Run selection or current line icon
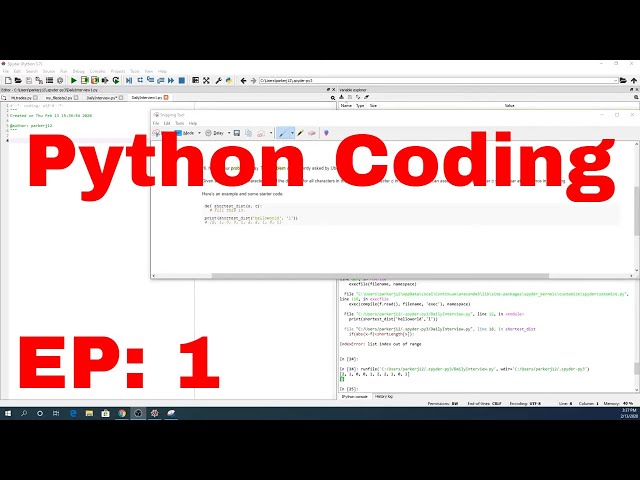Screen dimensions: 640x480 pos(105,80)
